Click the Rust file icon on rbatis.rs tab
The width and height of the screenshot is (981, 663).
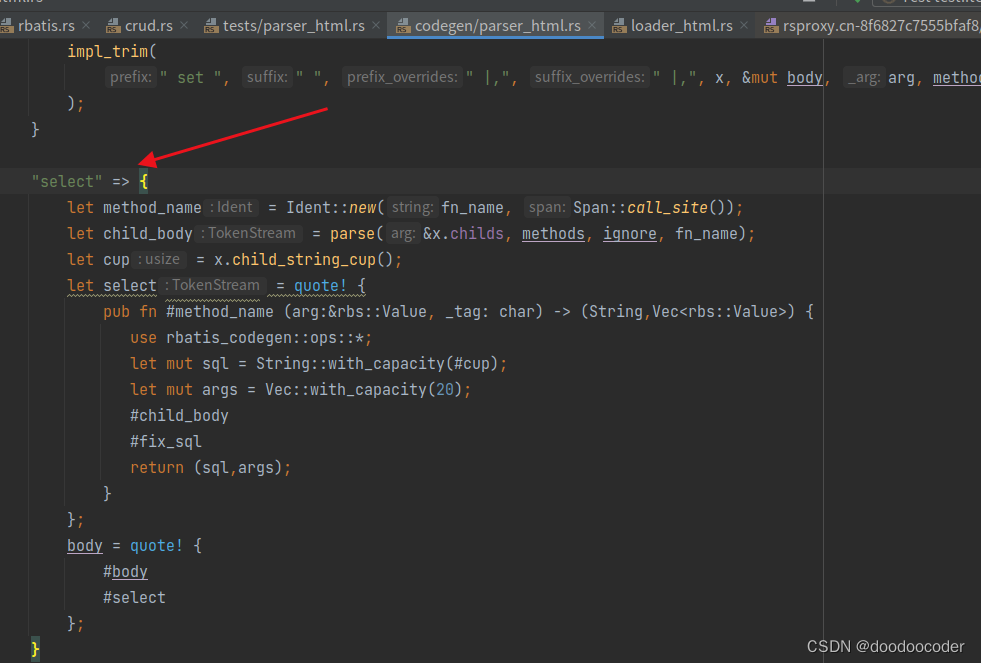tap(8, 26)
